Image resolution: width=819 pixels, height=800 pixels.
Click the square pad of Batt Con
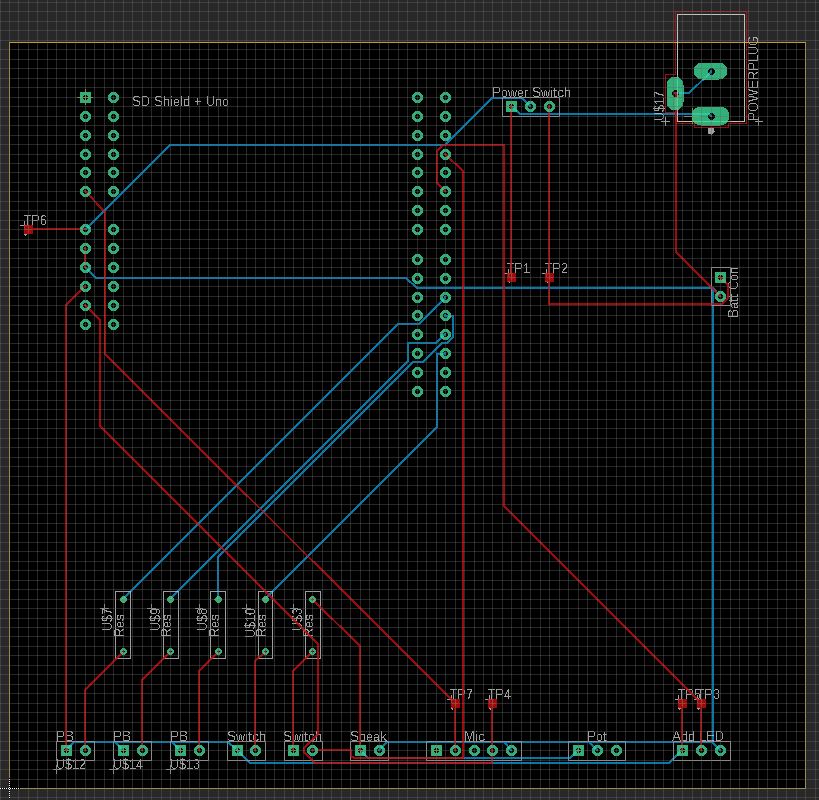[x=720, y=277]
